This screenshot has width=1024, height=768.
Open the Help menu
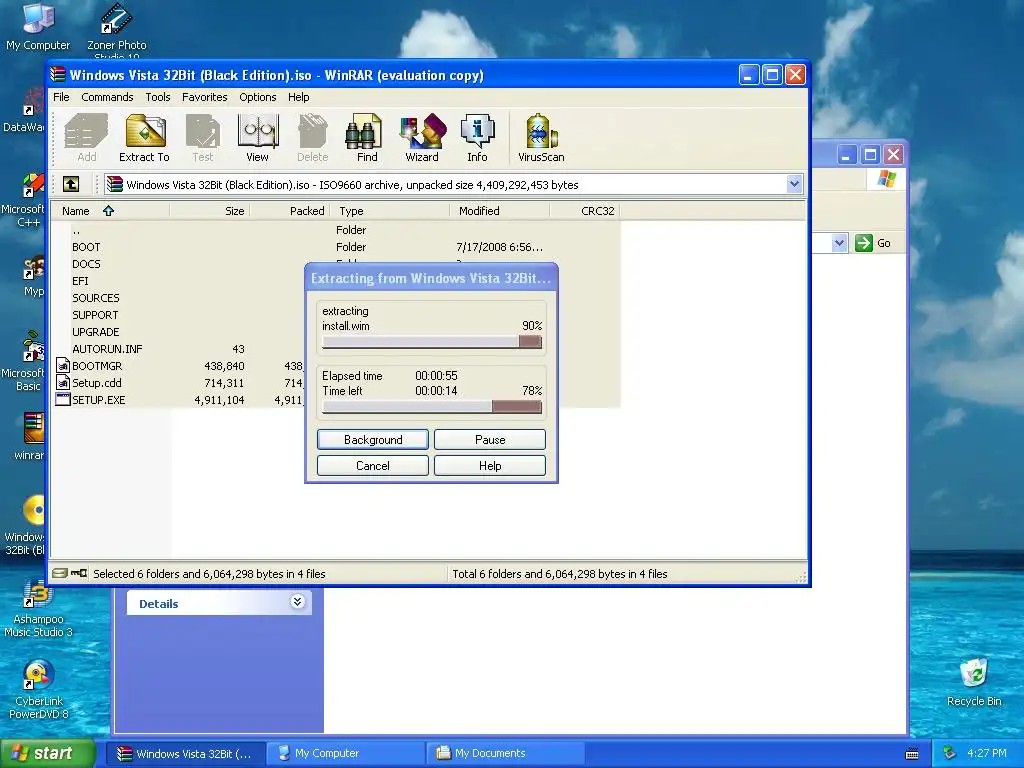click(298, 97)
